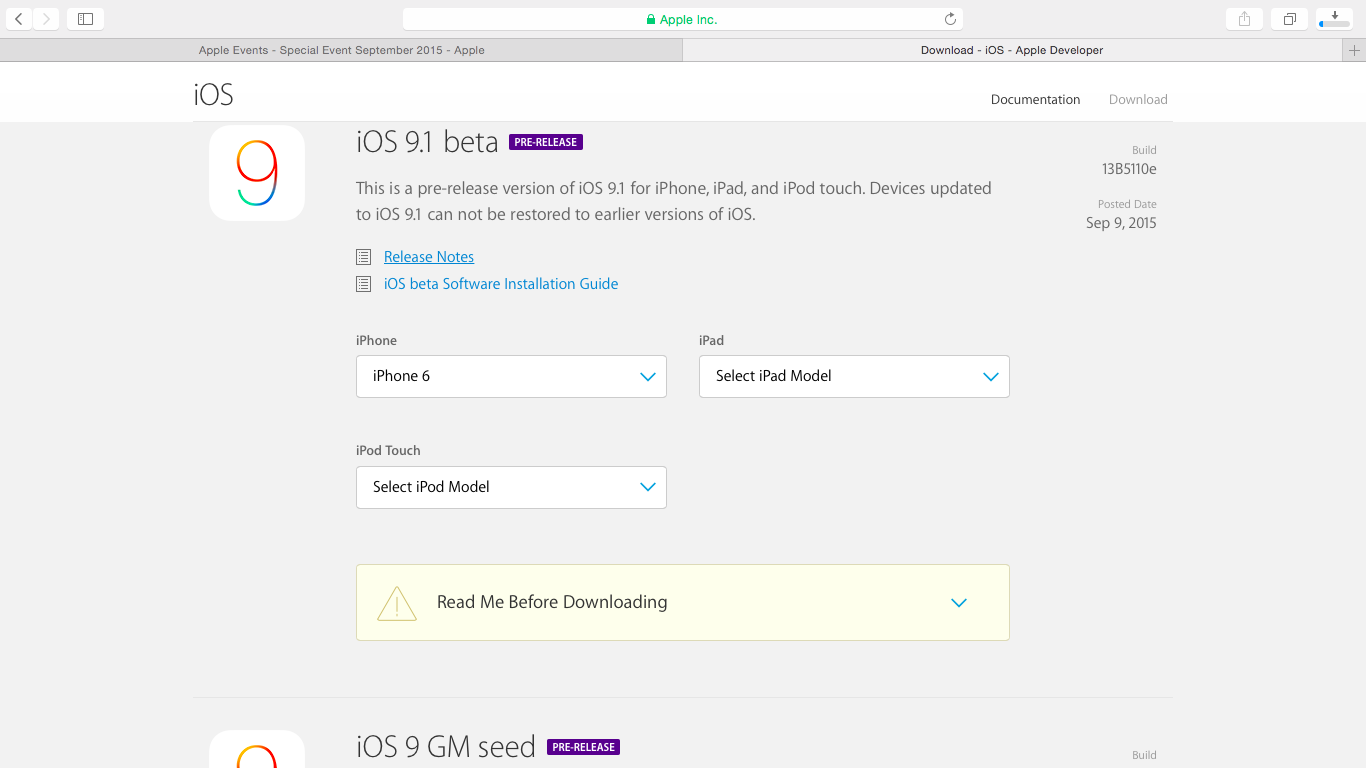
Task: Expand Read Me Before Downloading section
Action: (x=683, y=602)
